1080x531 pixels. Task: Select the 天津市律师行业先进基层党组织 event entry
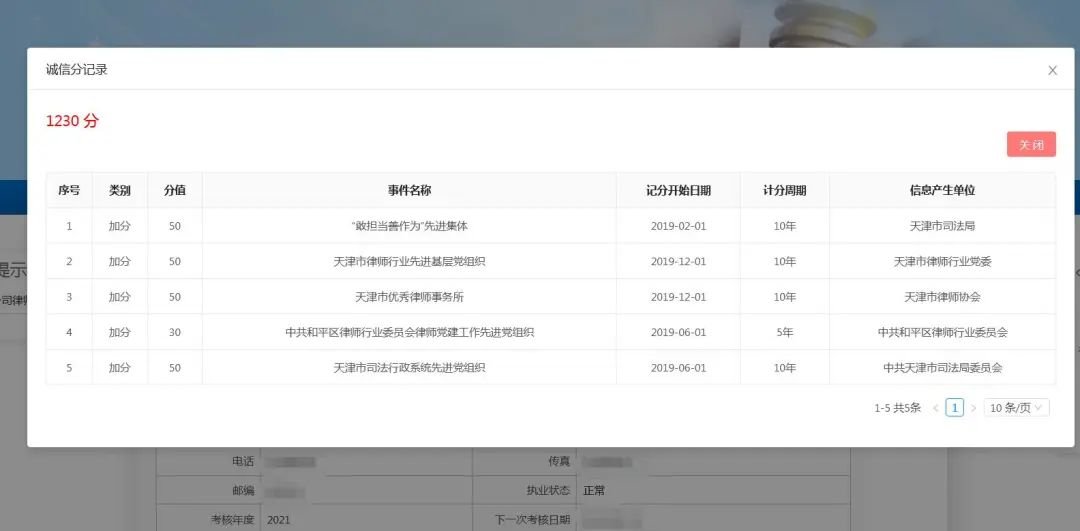tap(409, 262)
